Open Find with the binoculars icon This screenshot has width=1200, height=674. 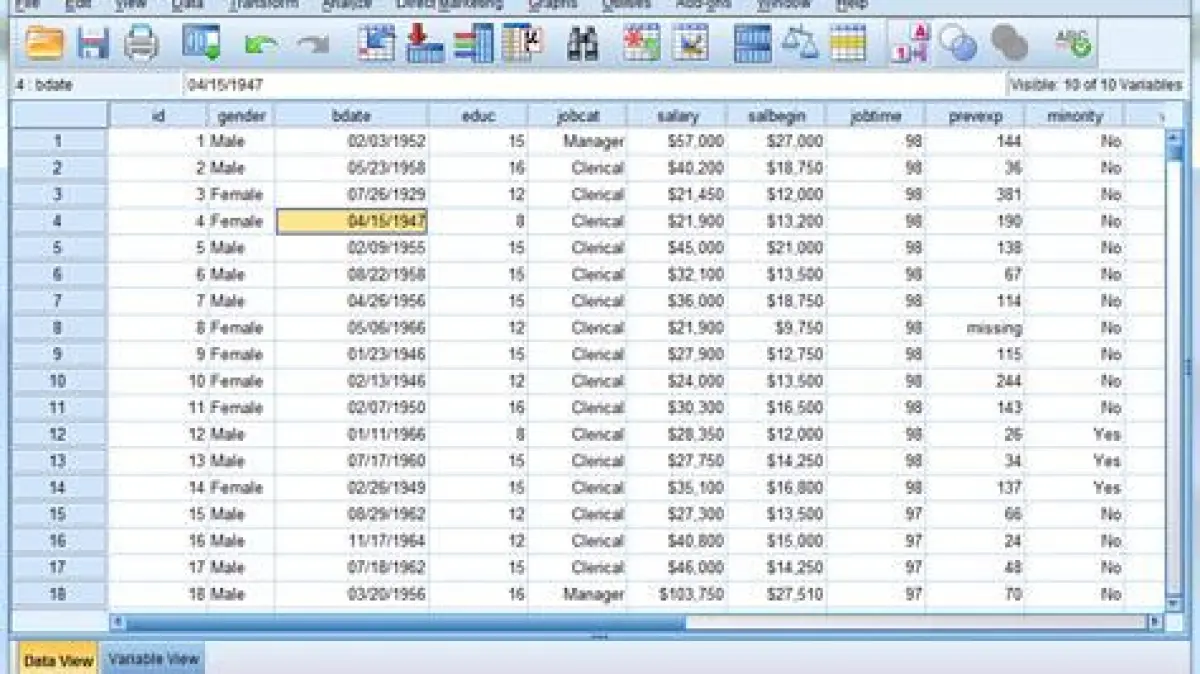point(582,43)
